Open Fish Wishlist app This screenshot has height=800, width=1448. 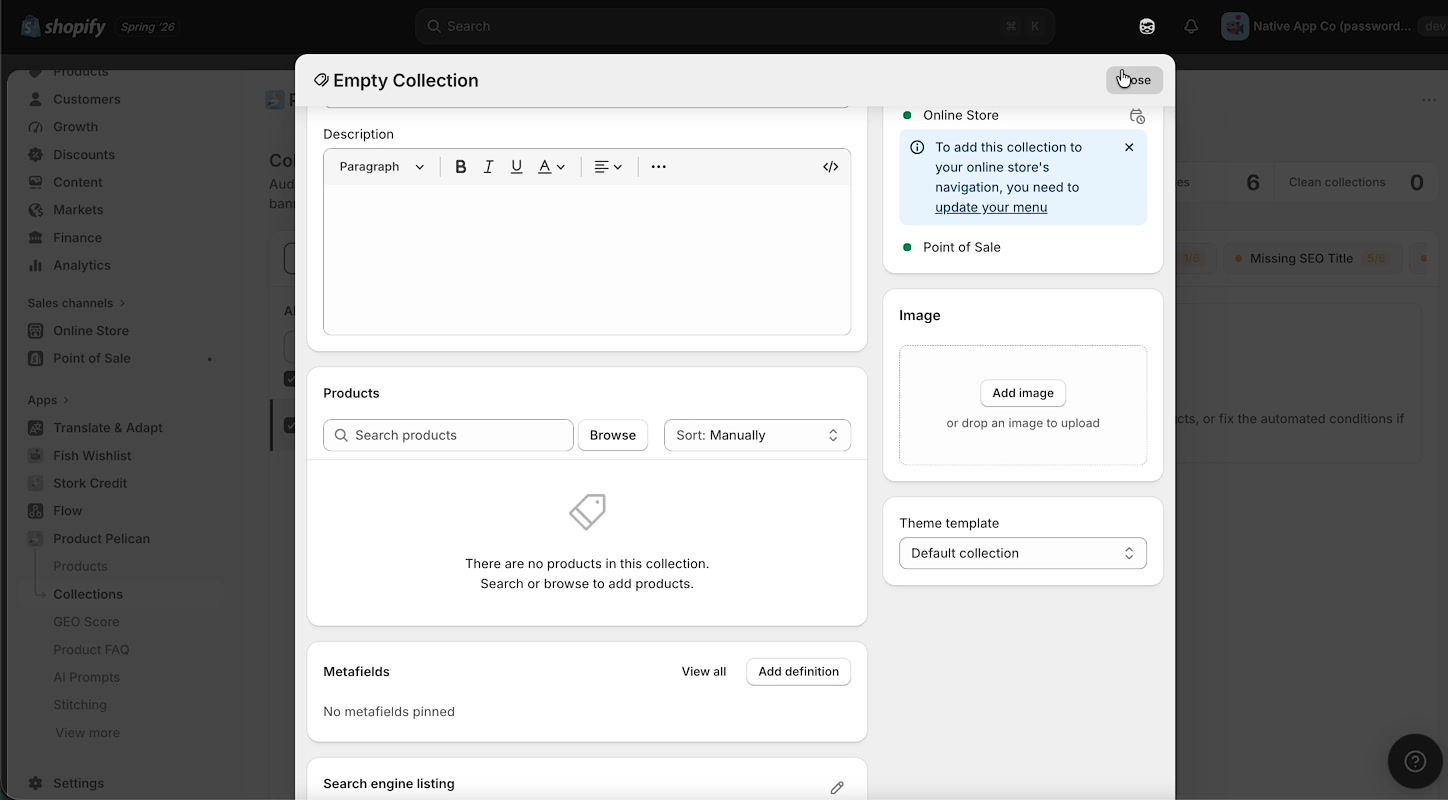(x=92, y=456)
